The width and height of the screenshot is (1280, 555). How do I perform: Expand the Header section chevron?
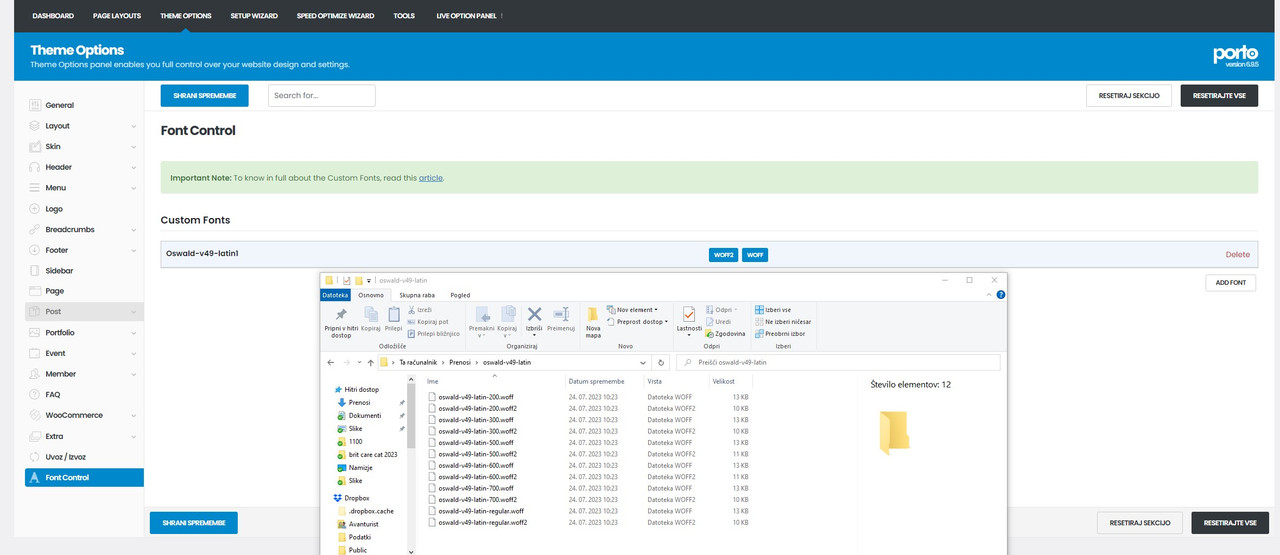(x=134, y=167)
